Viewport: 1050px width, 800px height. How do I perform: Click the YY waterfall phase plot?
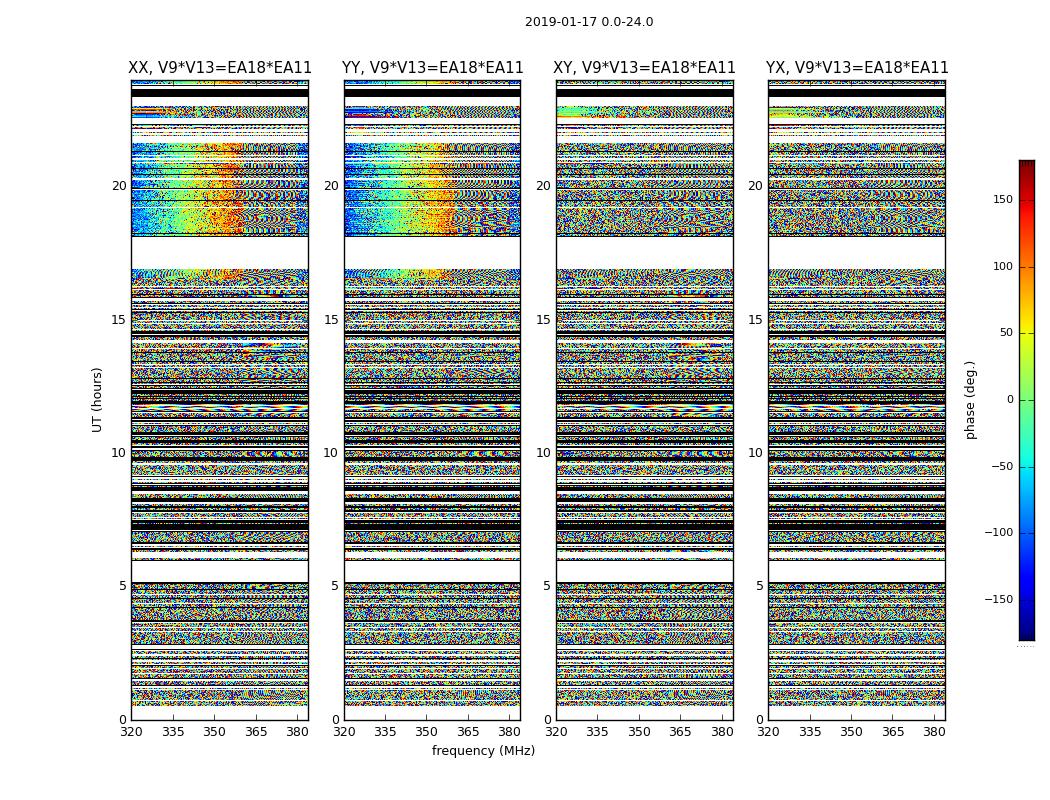pos(433,400)
